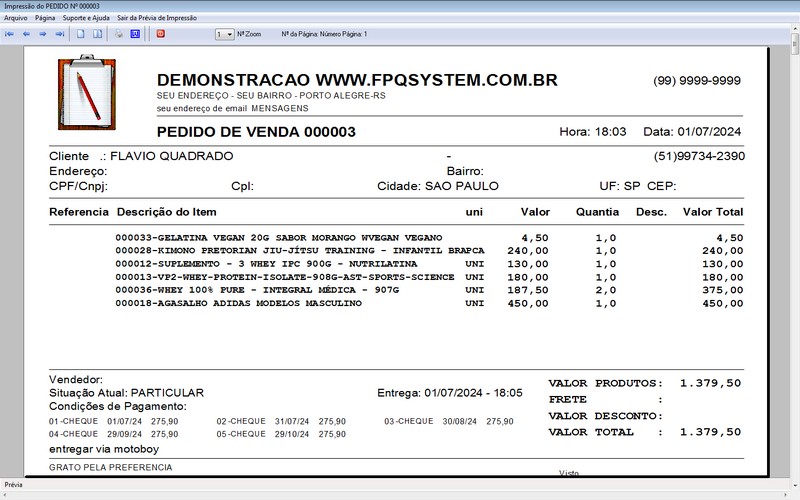Jump to the last page arrow

[60, 34]
